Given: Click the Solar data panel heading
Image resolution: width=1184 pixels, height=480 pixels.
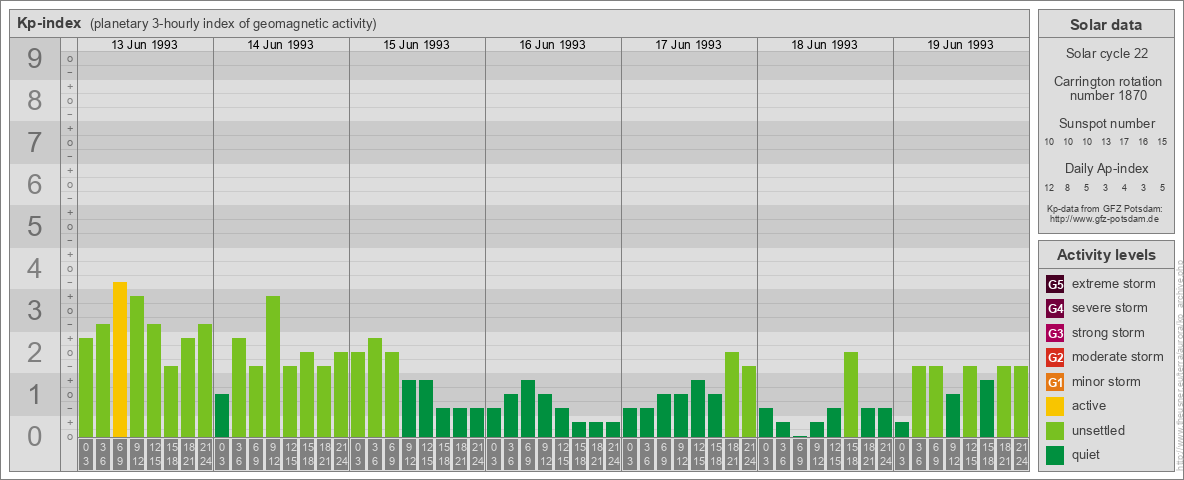Looking at the screenshot, I should pyautogui.click(x=1105, y=25).
